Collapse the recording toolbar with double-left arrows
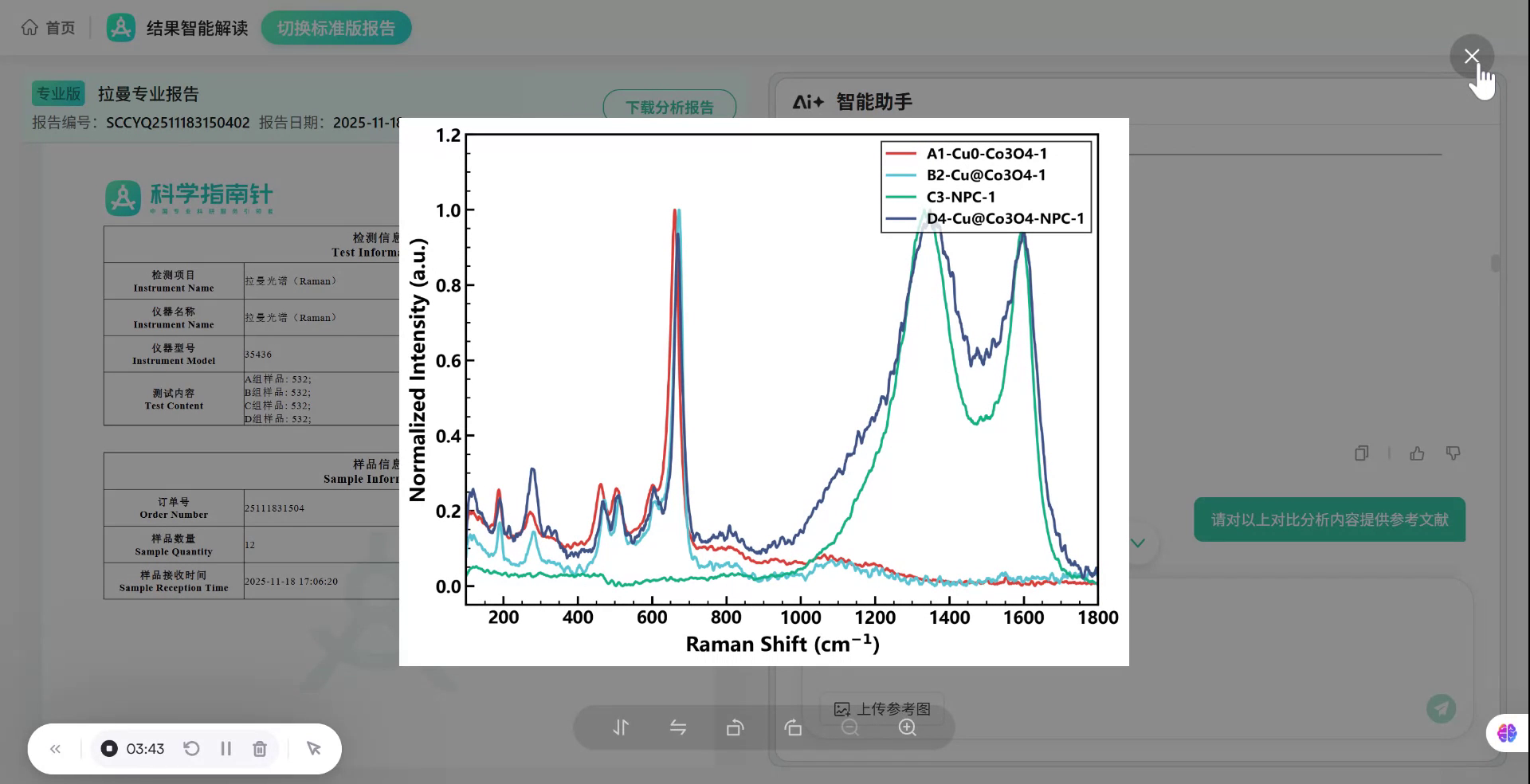The width and height of the screenshot is (1530, 784). tap(55, 748)
